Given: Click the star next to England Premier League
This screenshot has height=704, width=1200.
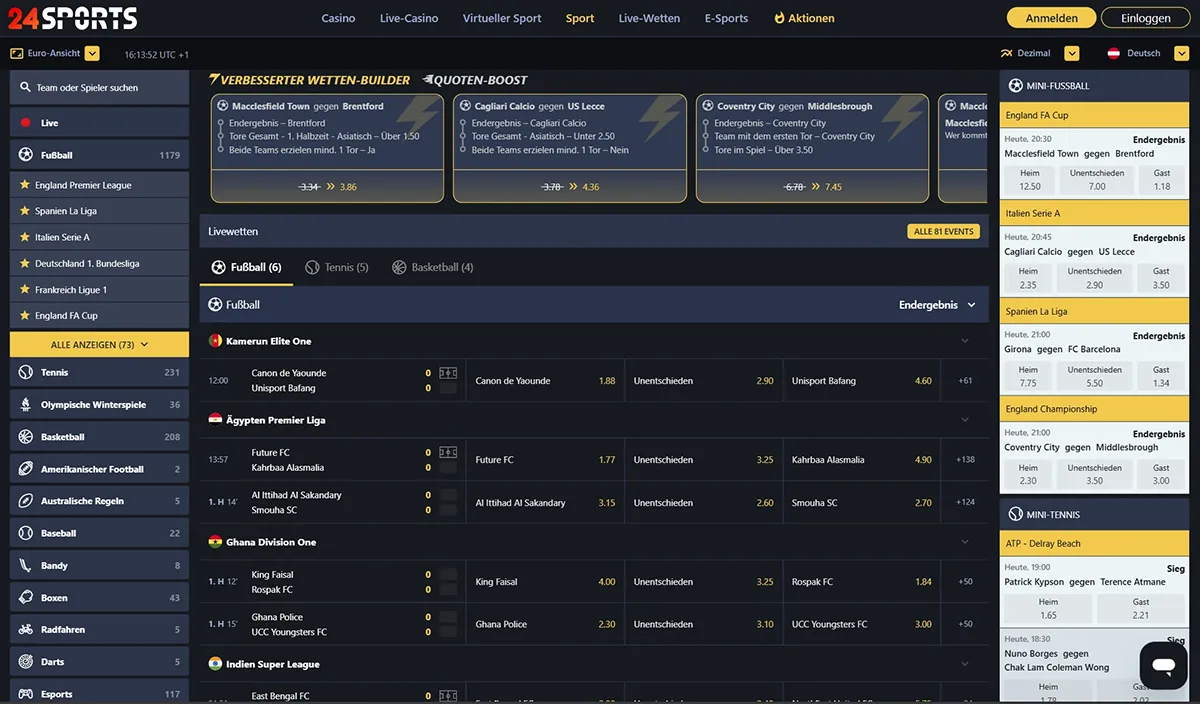Looking at the screenshot, I should tap(25, 185).
